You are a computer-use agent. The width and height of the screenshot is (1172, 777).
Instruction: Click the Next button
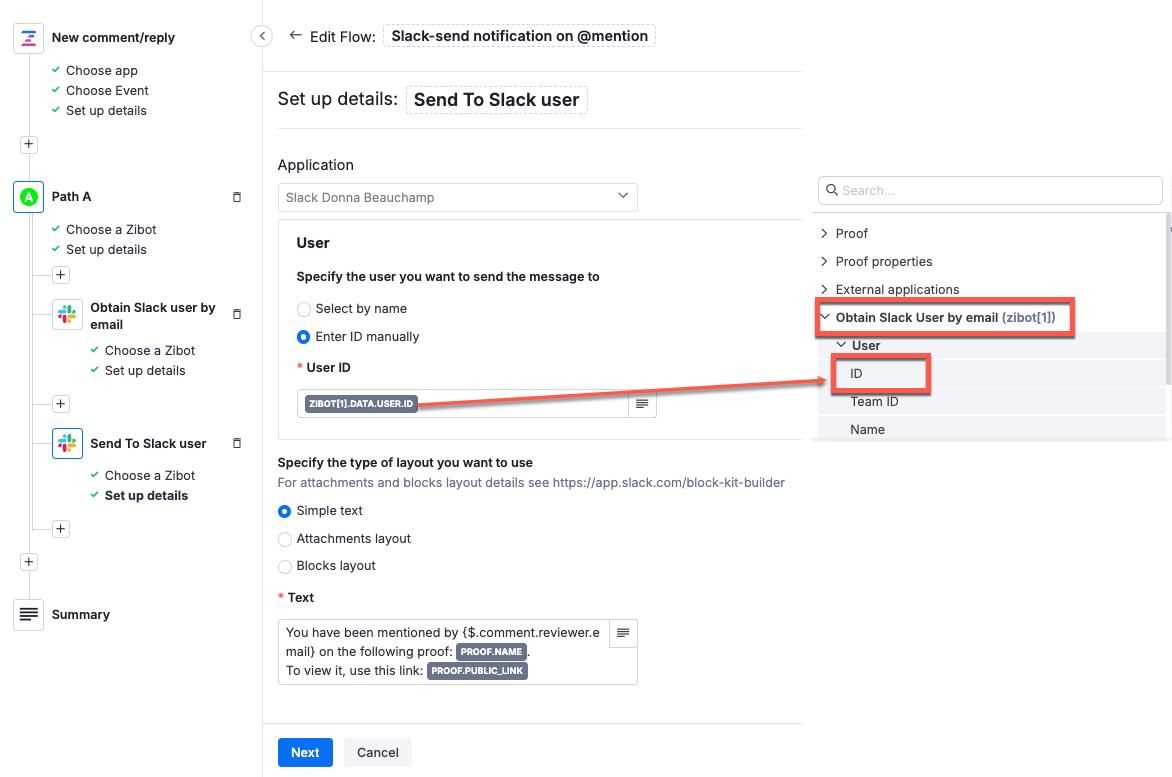[x=305, y=752]
